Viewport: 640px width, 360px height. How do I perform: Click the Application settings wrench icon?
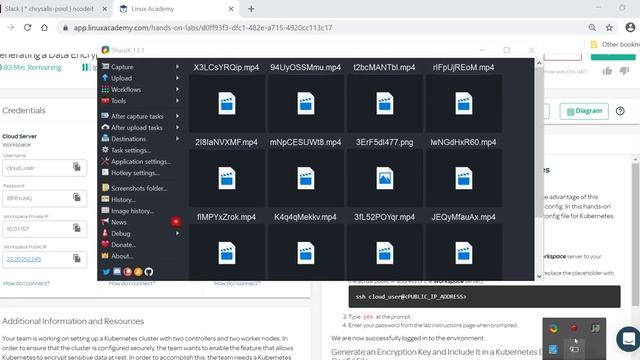click(105, 161)
